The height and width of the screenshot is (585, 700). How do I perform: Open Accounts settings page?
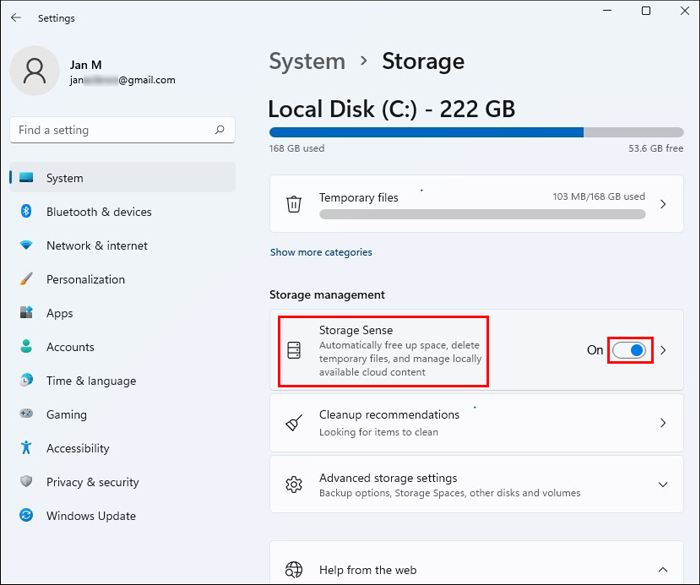coord(122,347)
